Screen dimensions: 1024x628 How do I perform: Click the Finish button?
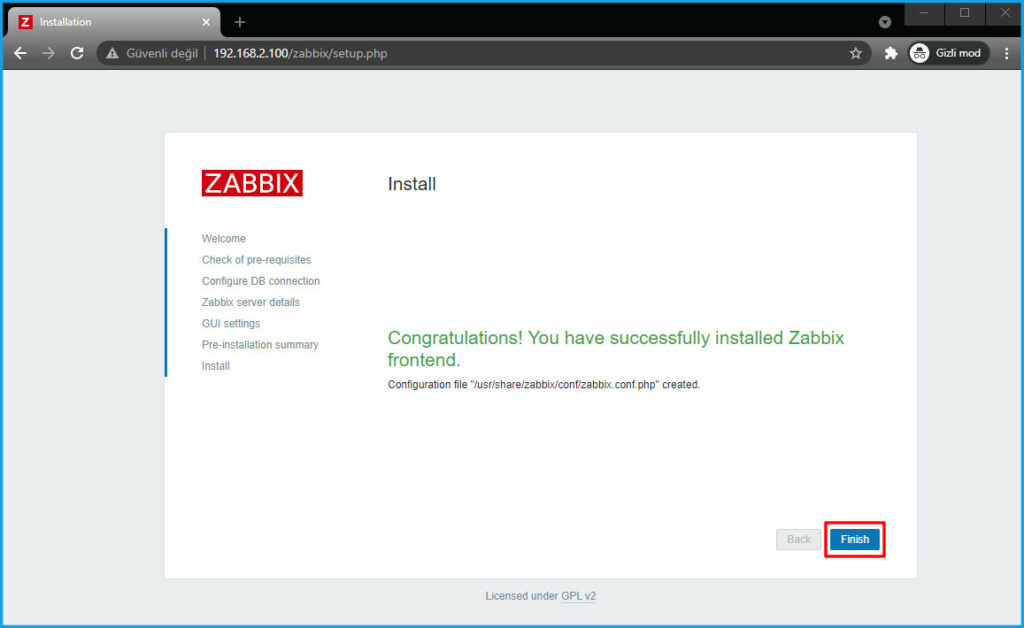(x=854, y=539)
